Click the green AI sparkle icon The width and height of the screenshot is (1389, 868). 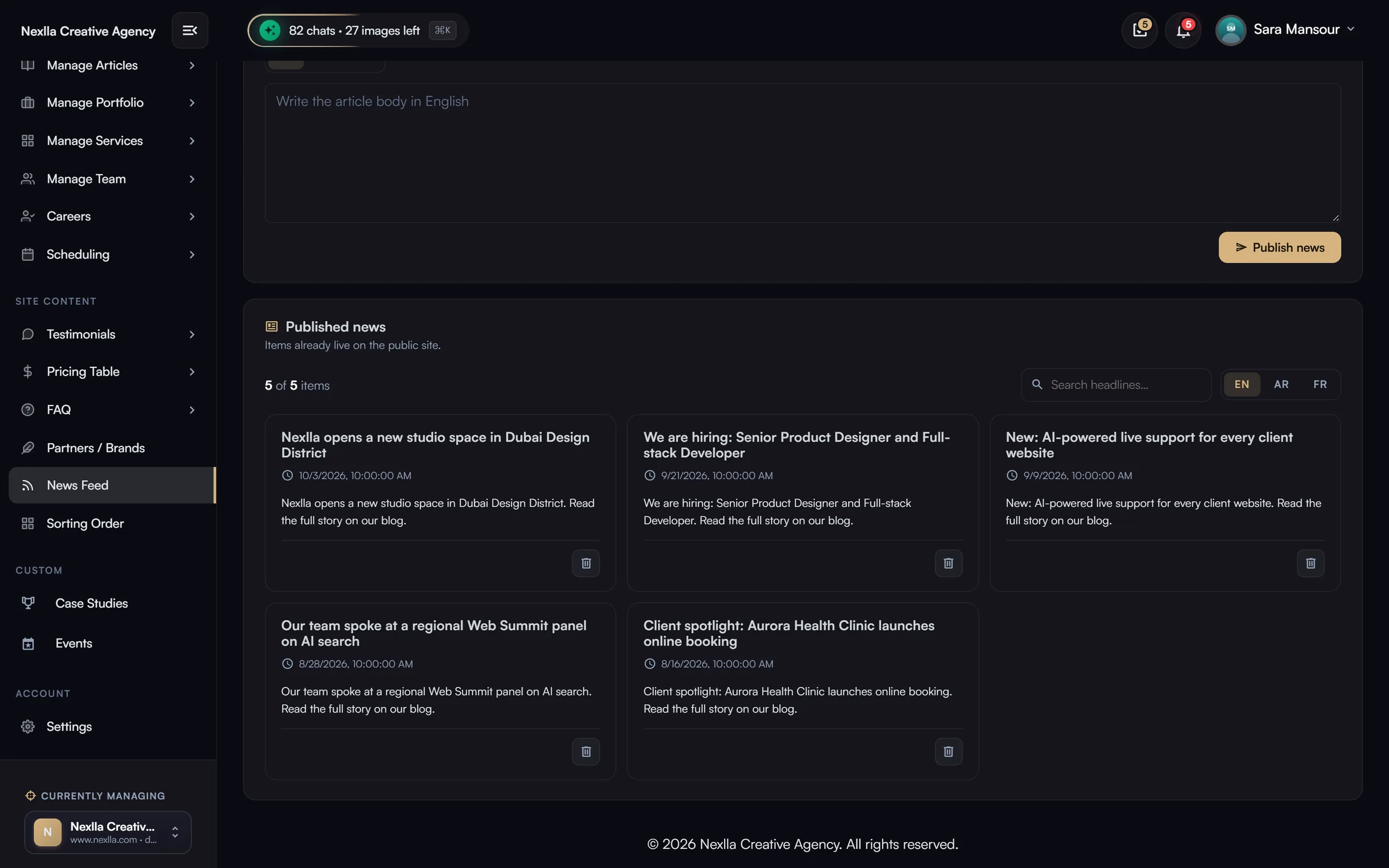270,30
